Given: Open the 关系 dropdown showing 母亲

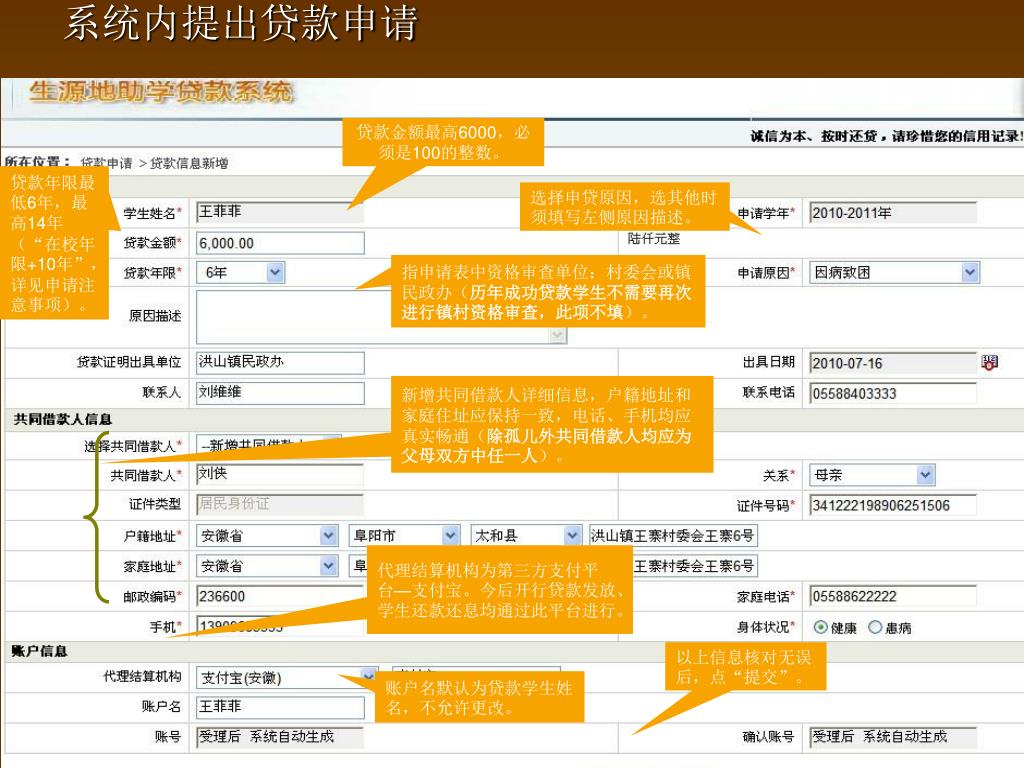Looking at the screenshot, I should pyautogui.click(x=925, y=476).
